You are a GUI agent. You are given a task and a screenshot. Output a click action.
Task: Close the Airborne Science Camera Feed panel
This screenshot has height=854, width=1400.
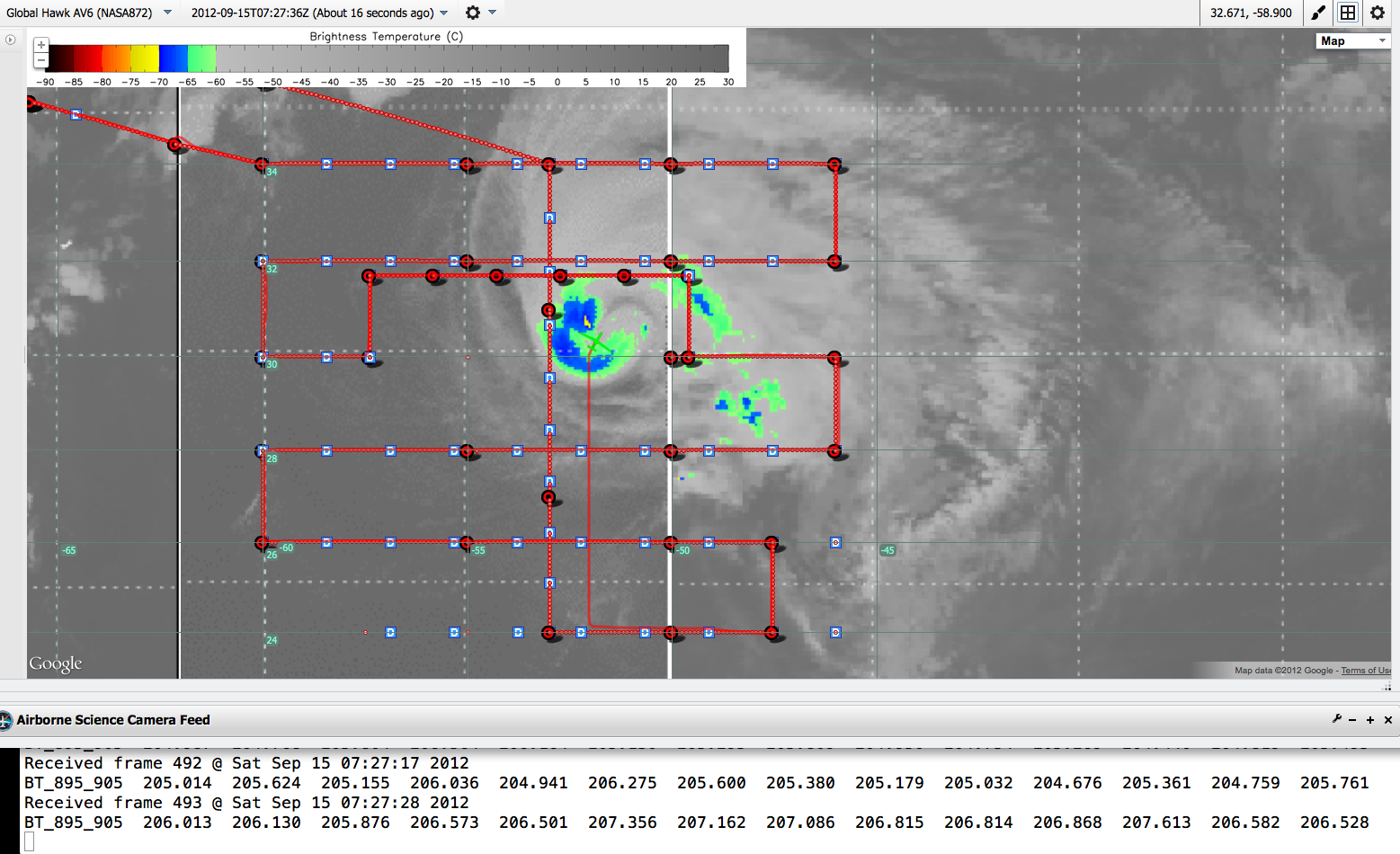click(x=1388, y=720)
